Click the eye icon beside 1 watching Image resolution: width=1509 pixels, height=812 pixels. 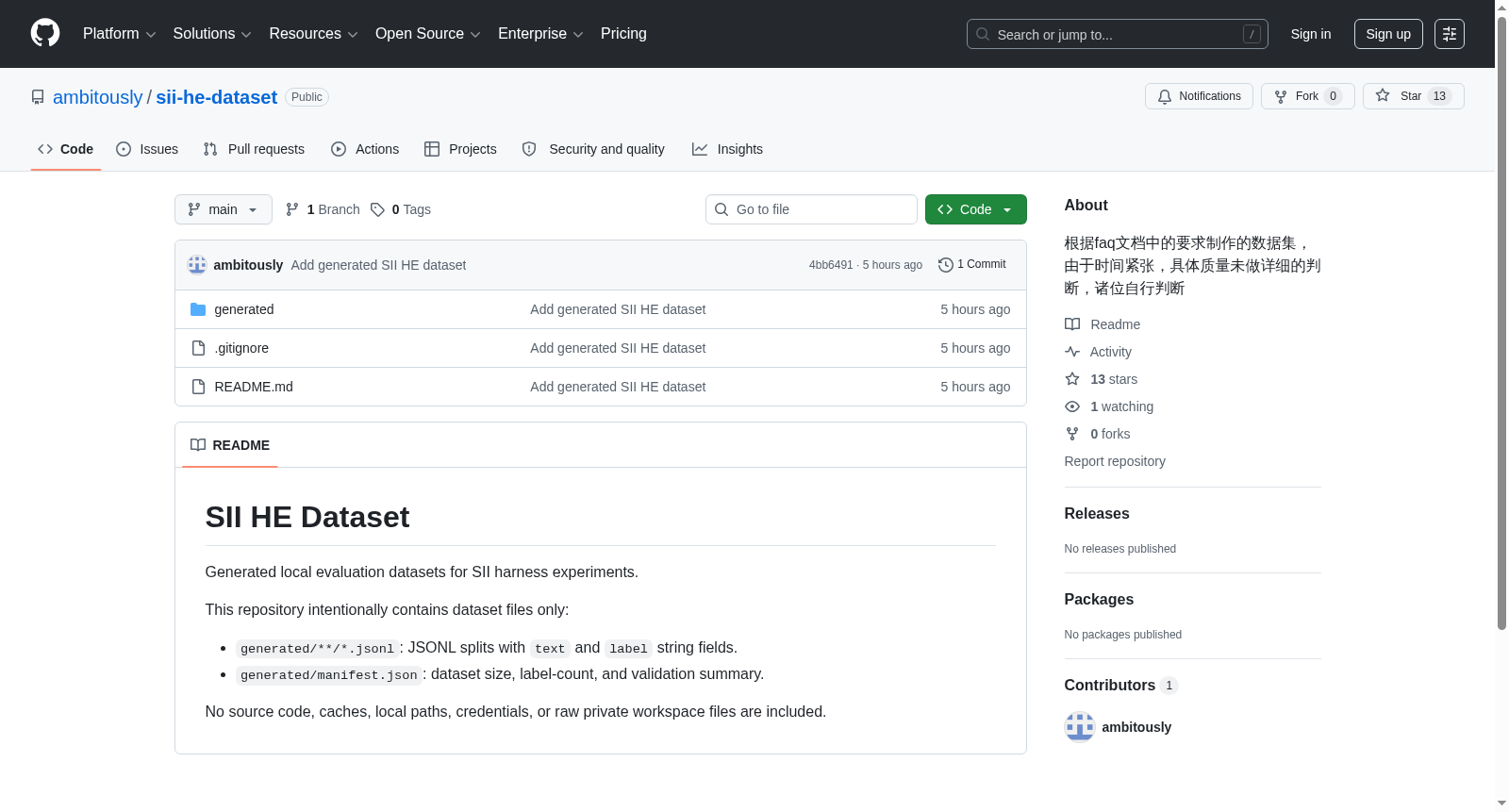(x=1072, y=406)
